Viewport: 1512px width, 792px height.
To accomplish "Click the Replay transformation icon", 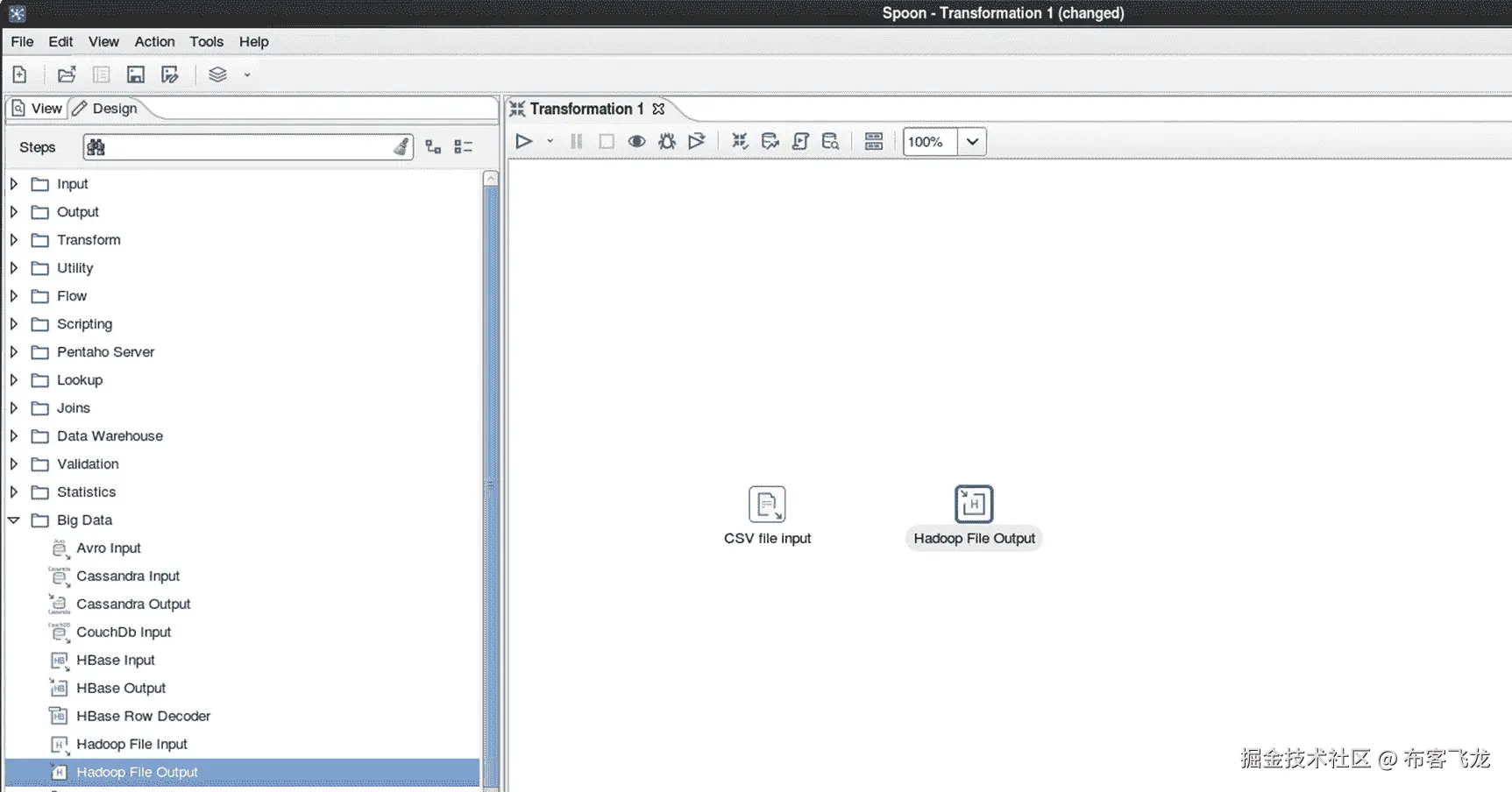I will coord(697,141).
